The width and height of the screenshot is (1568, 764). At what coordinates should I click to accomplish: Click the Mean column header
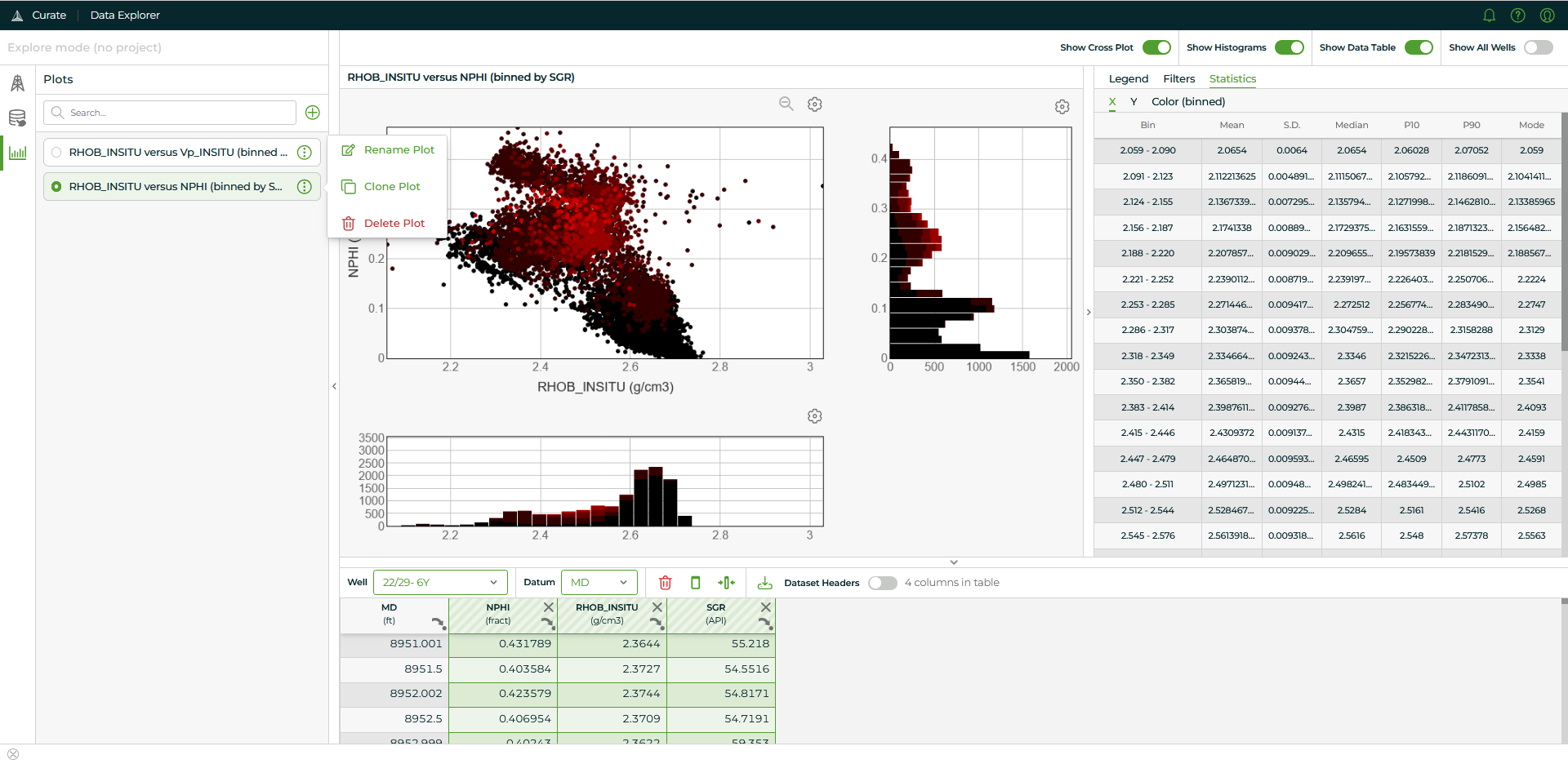click(x=1232, y=126)
